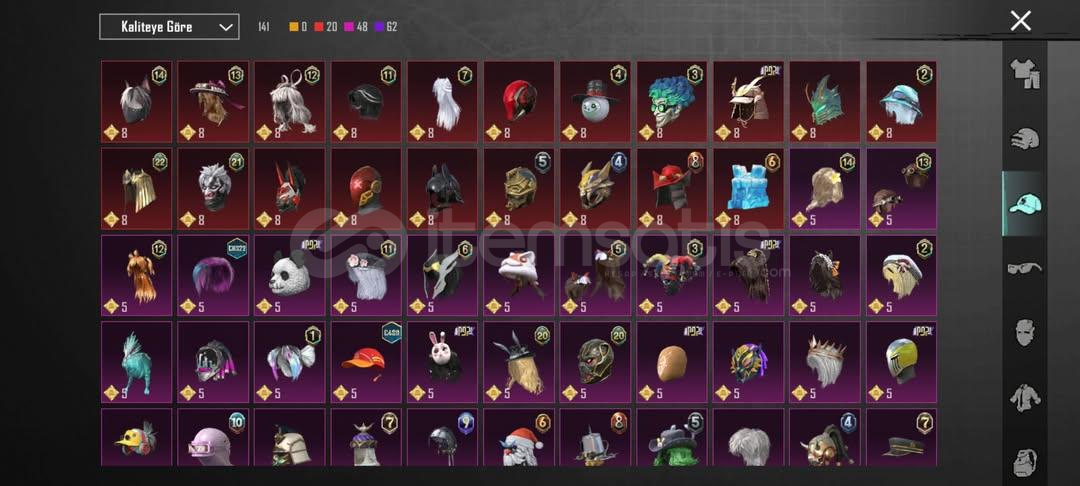
Task: Pick the red and orange baseball cap
Action: [x=366, y=362]
